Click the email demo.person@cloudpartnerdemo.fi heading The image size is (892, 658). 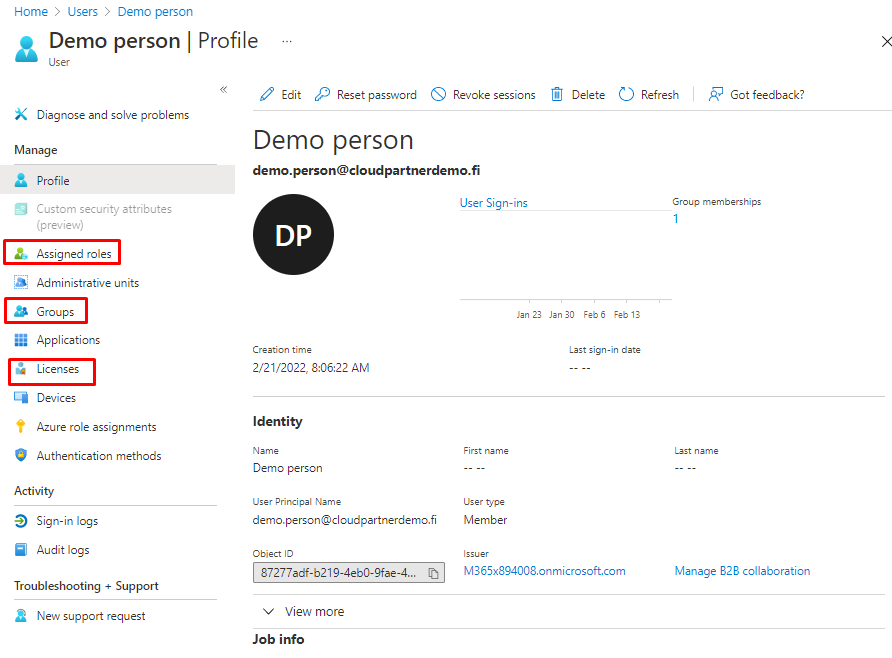pyautogui.click(x=366, y=170)
